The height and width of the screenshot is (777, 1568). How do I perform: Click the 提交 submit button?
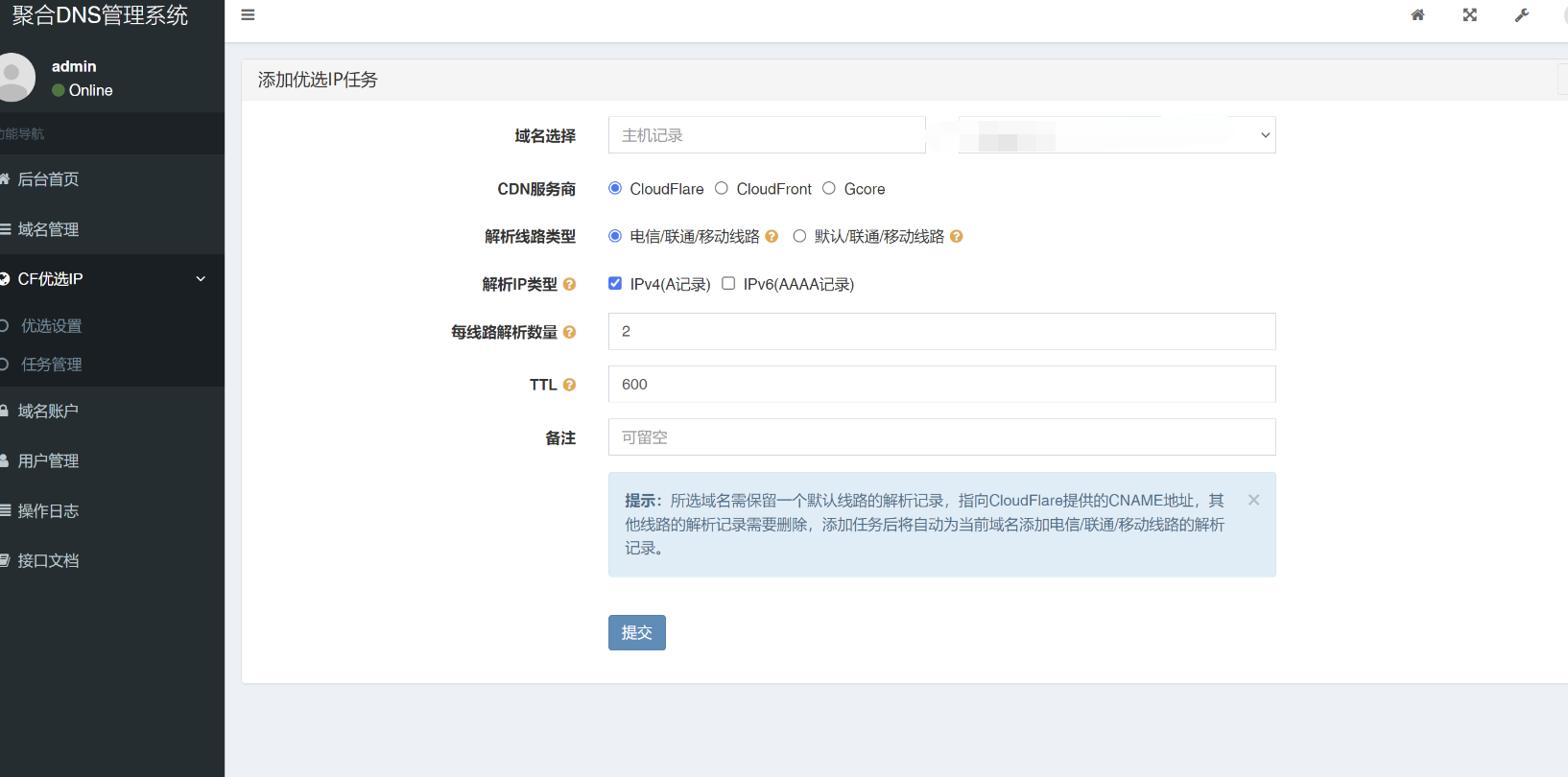(636, 632)
